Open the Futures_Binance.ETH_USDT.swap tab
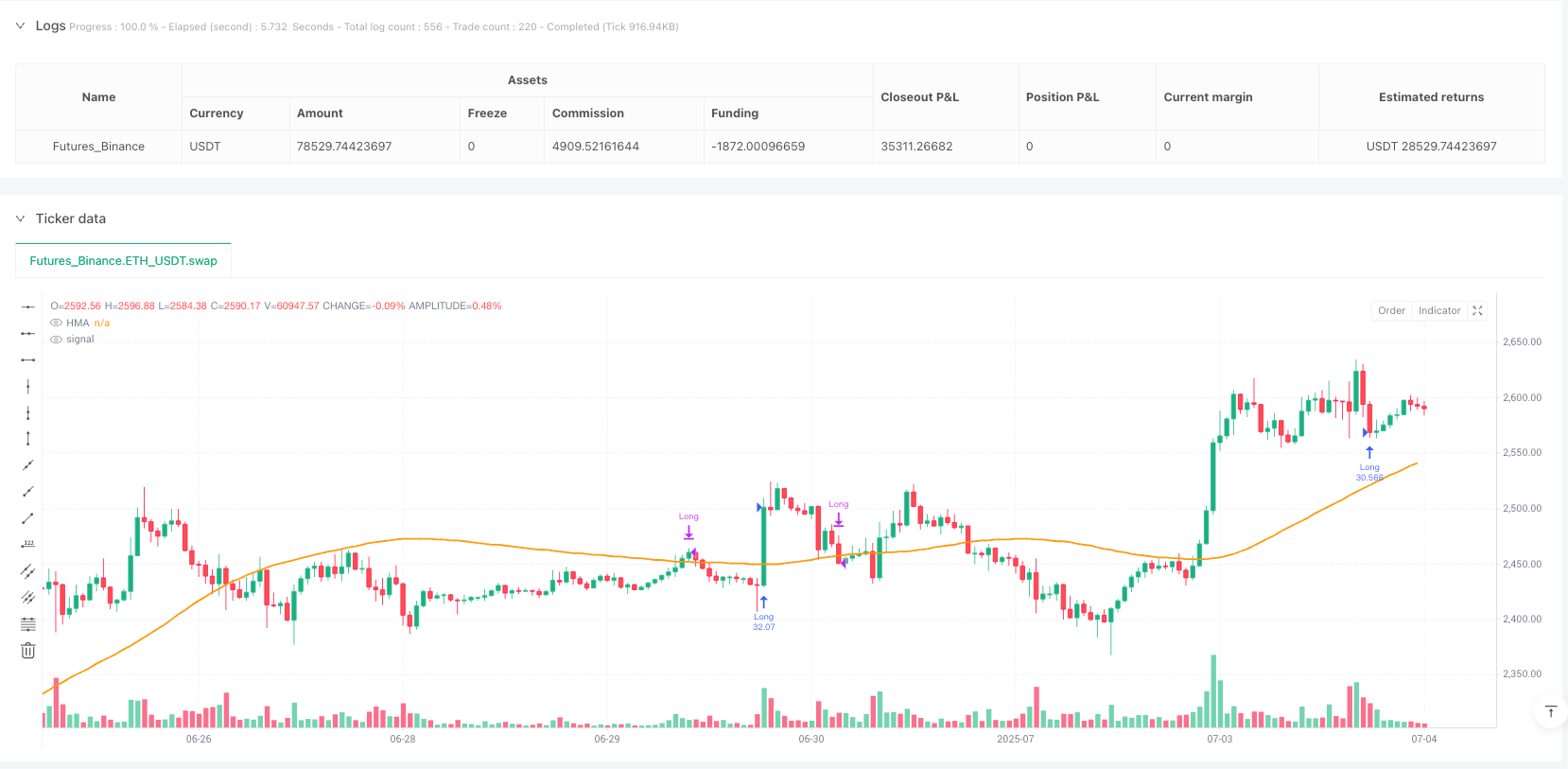Image resolution: width=1568 pixels, height=769 pixels. click(123, 261)
